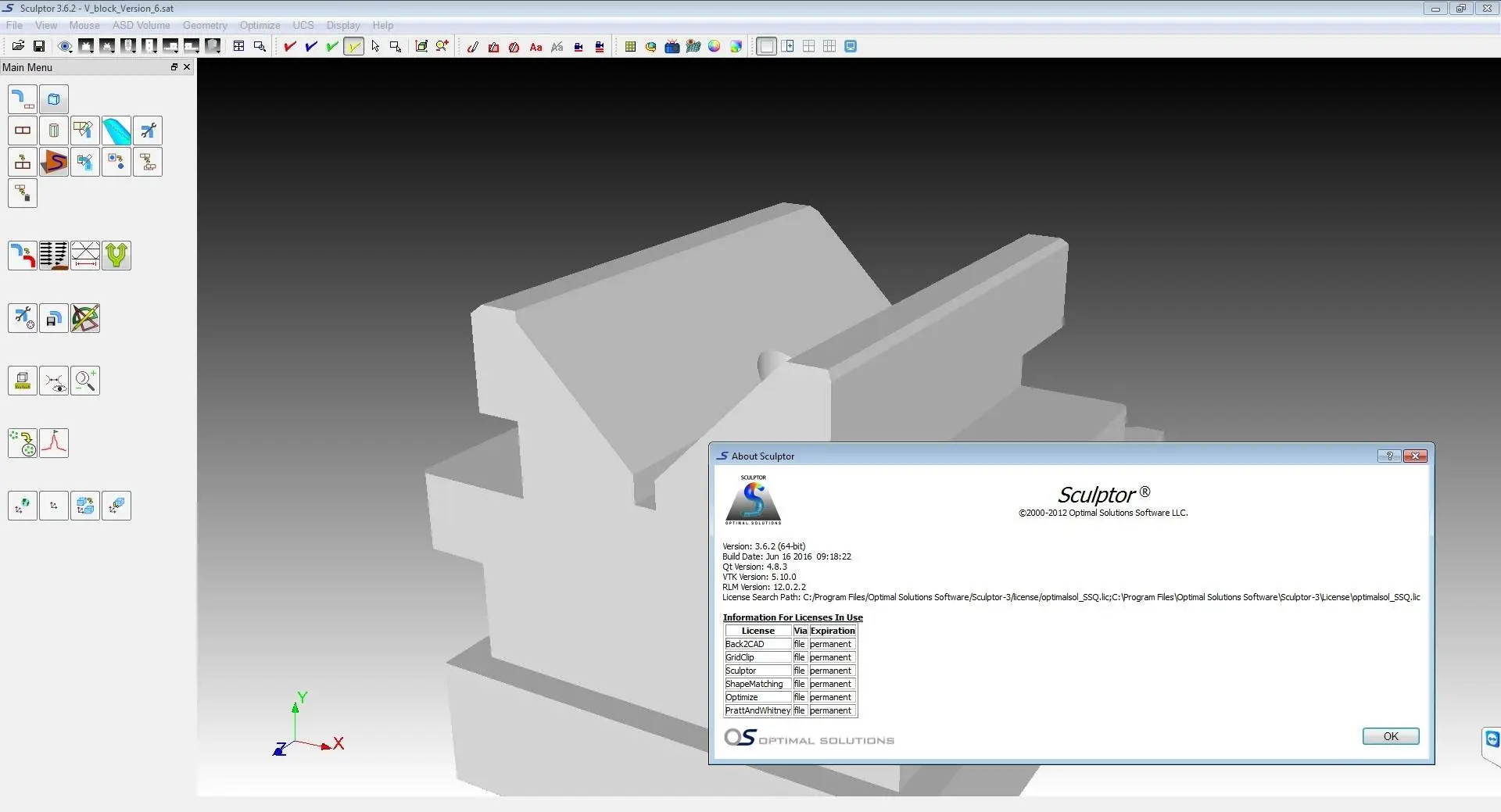Click the red Aa text label icon
This screenshot has width=1501, height=812.
click(536, 47)
